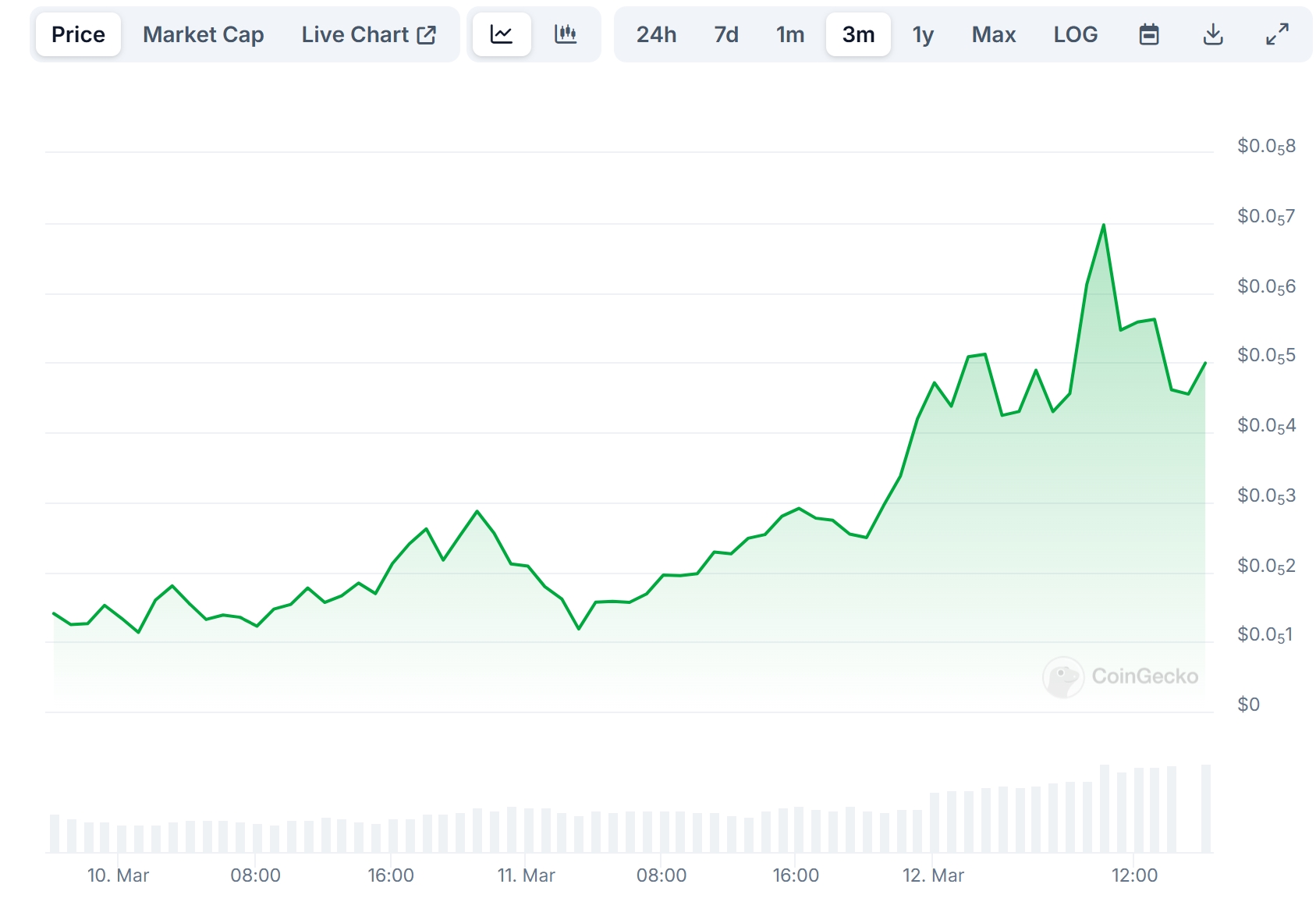Download the chart data
1316x909 pixels.
(1213, 34)
